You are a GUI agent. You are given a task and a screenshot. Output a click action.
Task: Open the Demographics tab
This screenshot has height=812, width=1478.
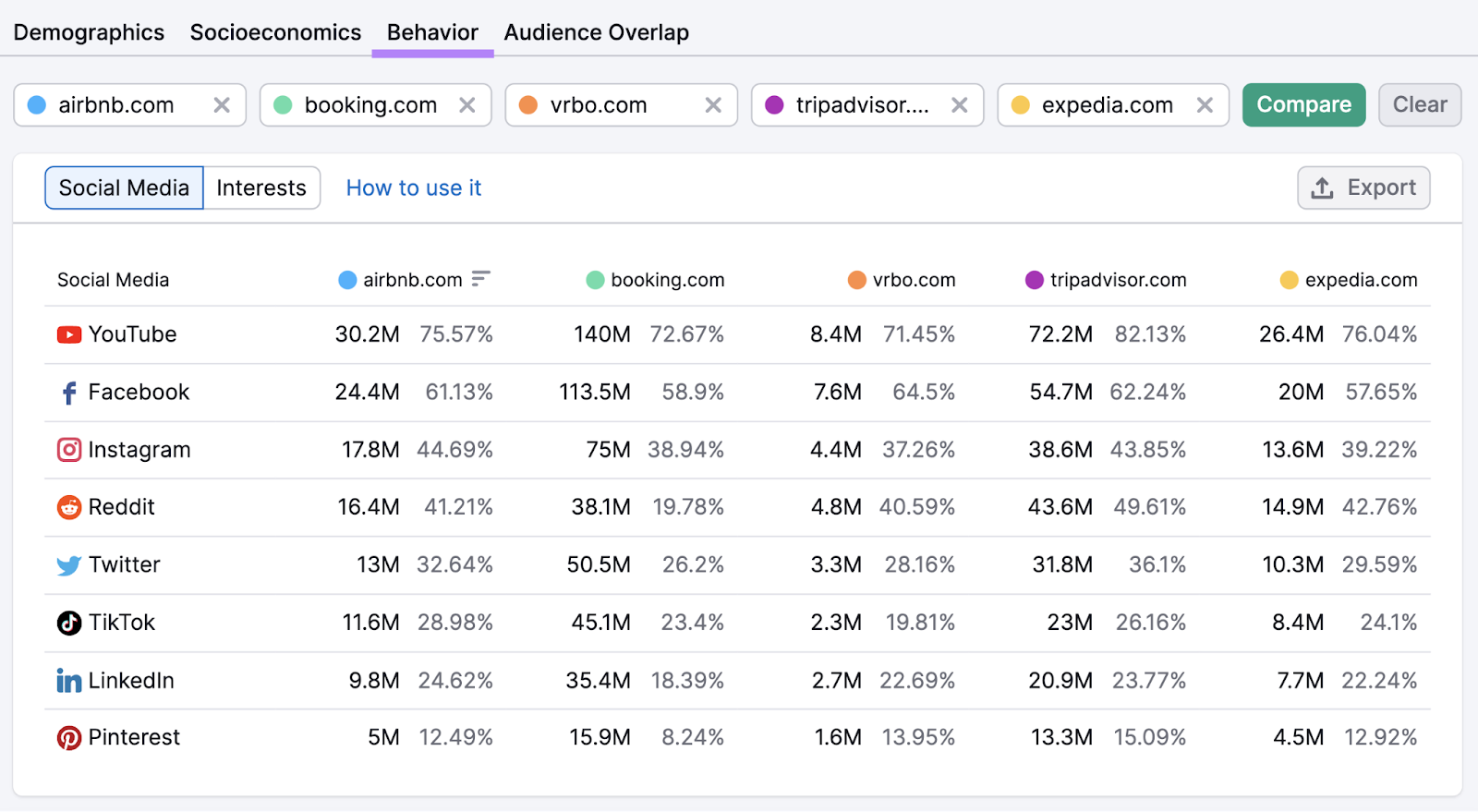[89, 32]
